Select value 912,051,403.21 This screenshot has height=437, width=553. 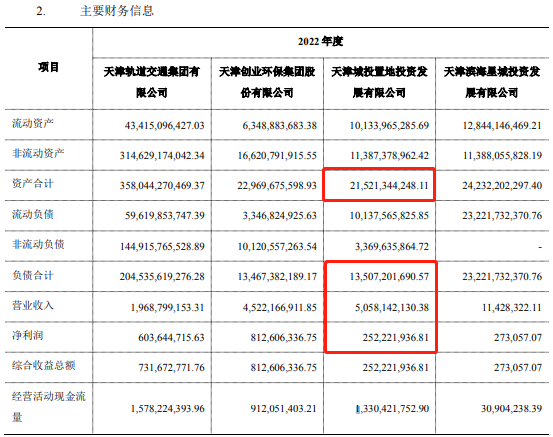click(x=284, y=408)
